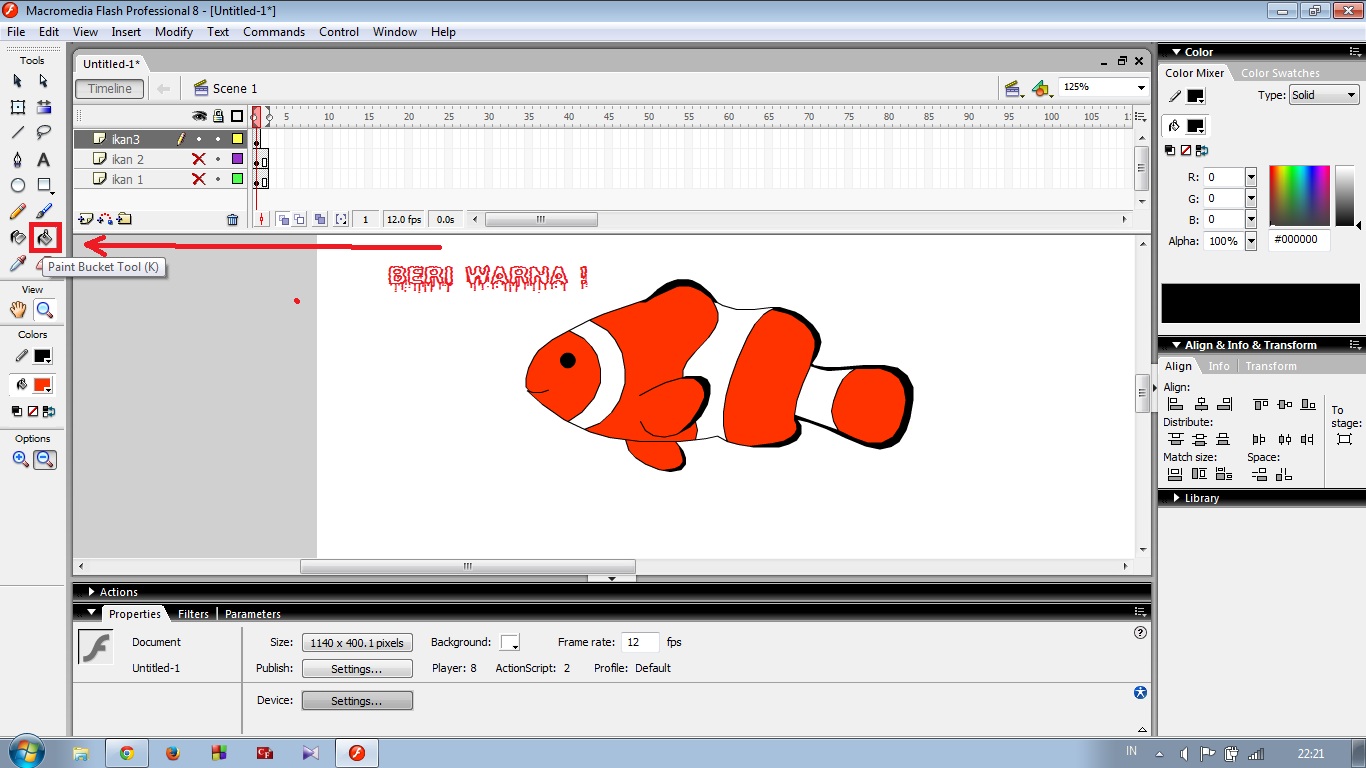This screenshot has height=768, width=1366.
Task: Toggle the Onion Skin button
Action: coord(283,219)
